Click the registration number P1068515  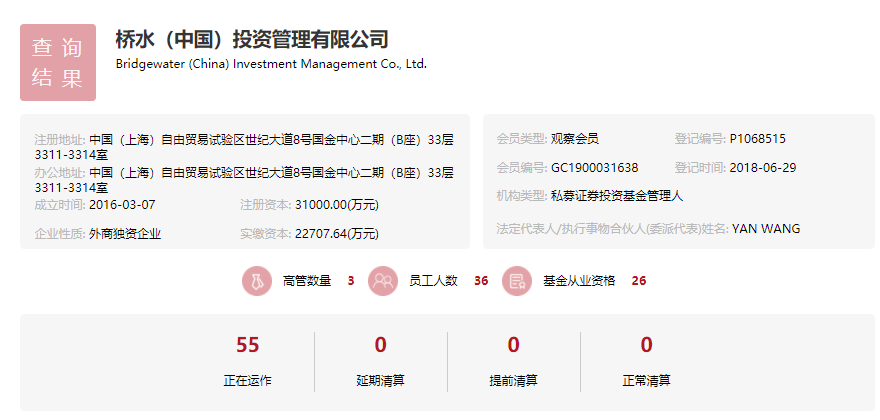[757, 139]
